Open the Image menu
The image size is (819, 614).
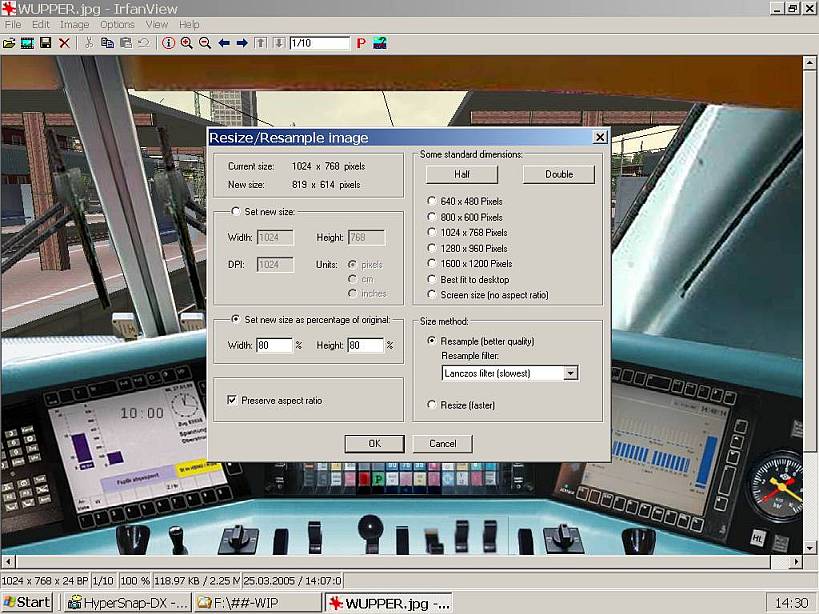point(75,25)
